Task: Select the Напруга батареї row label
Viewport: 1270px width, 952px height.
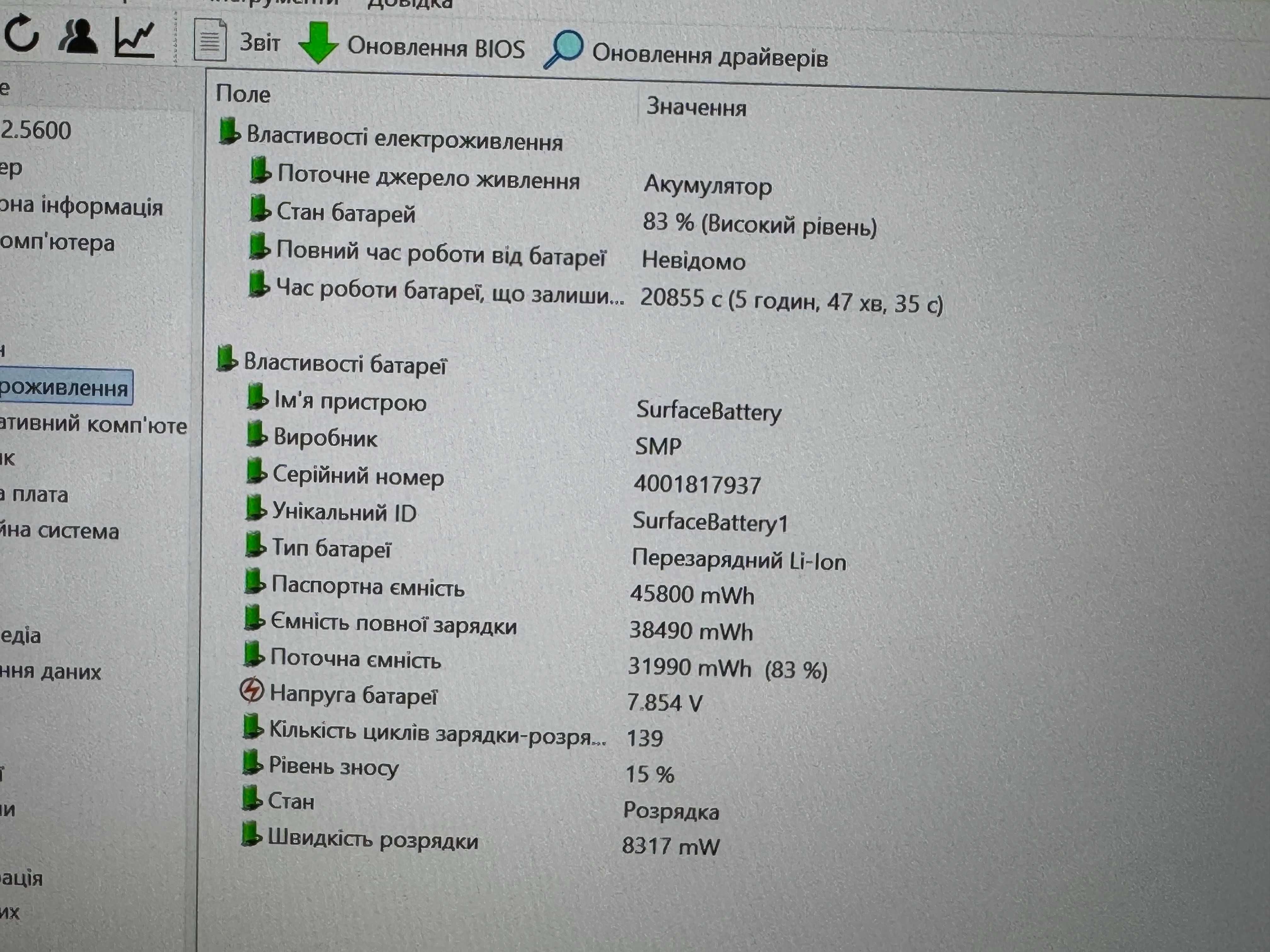Action: pyautogui.click(x=354, y=695)
